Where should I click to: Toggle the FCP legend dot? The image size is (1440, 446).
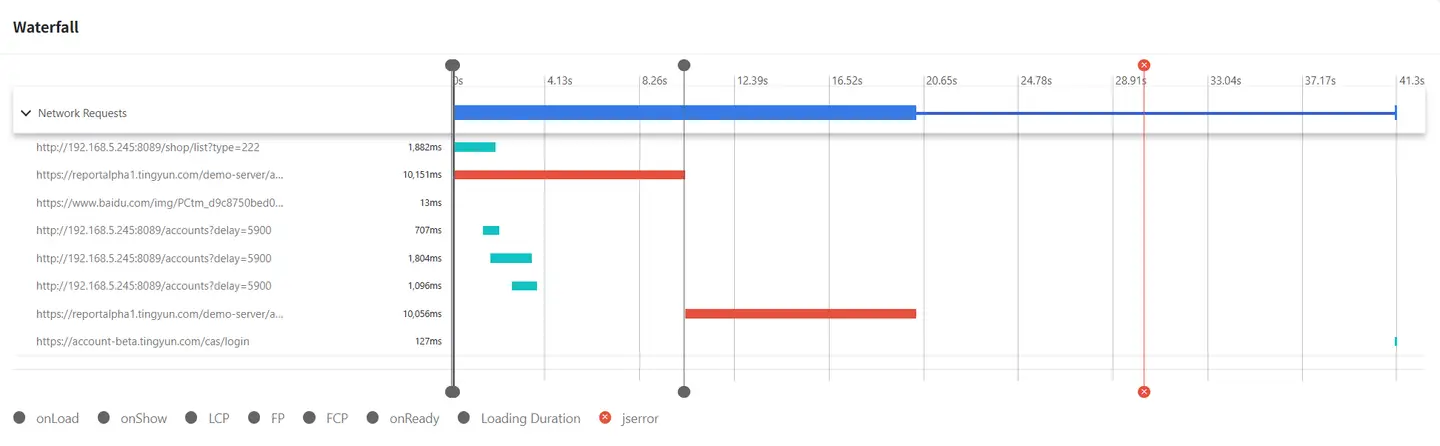(x=309, y=418)
